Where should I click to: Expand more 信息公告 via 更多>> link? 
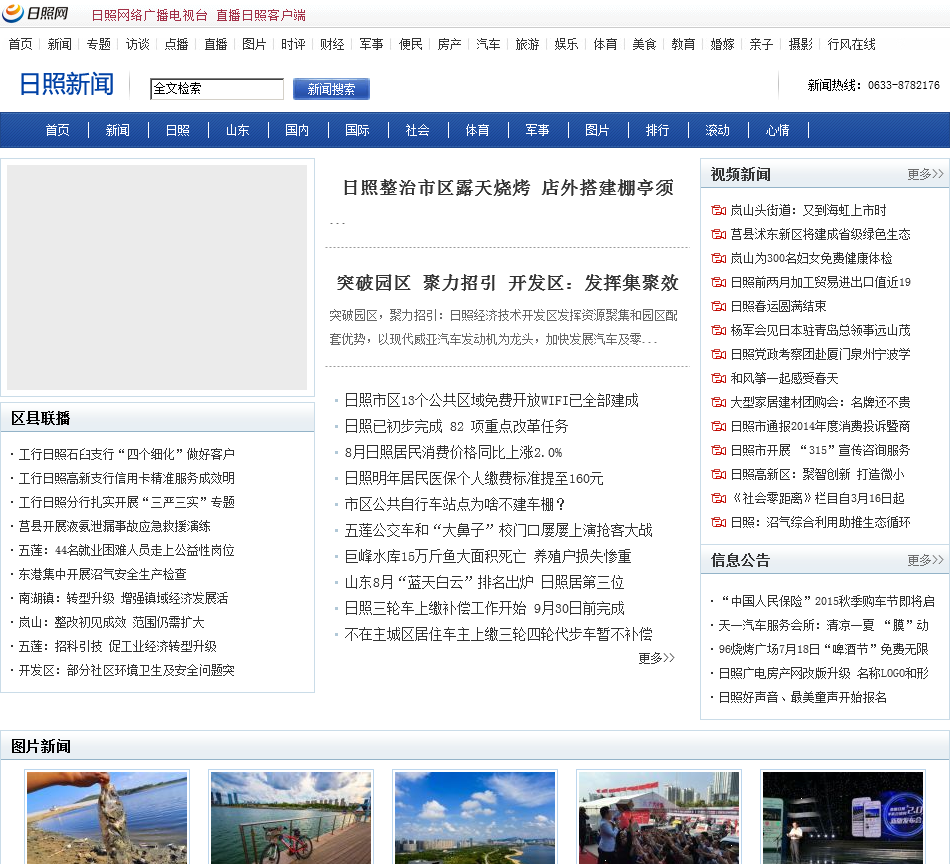pyautogui.click(x=925, y=560)
